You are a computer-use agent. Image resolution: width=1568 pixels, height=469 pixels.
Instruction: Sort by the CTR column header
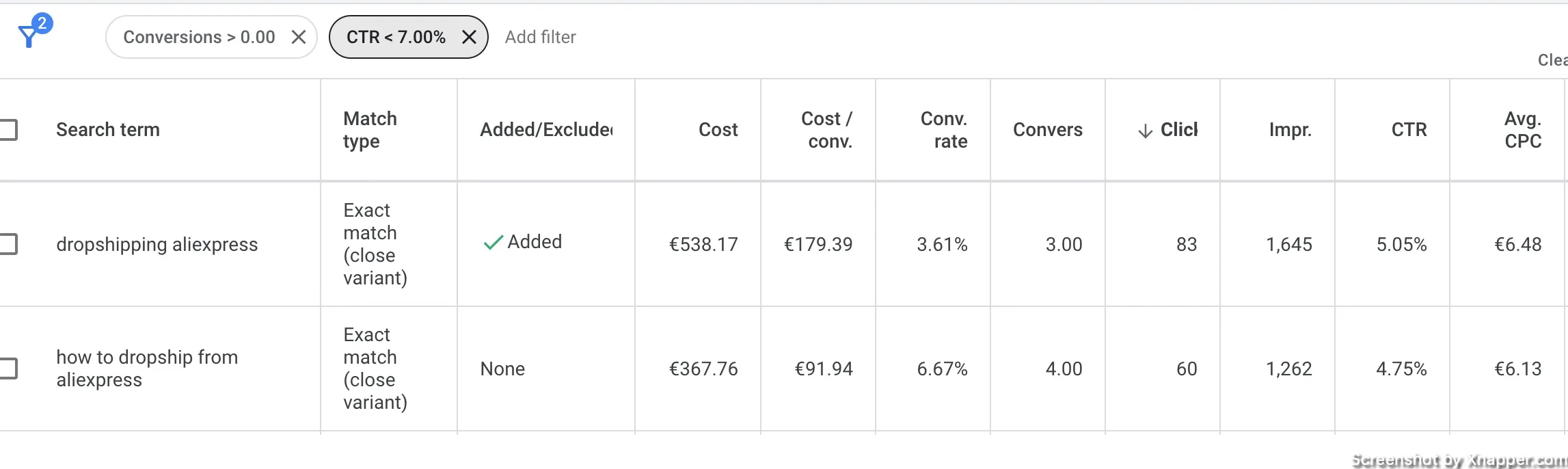click(x=1409, y=130)
